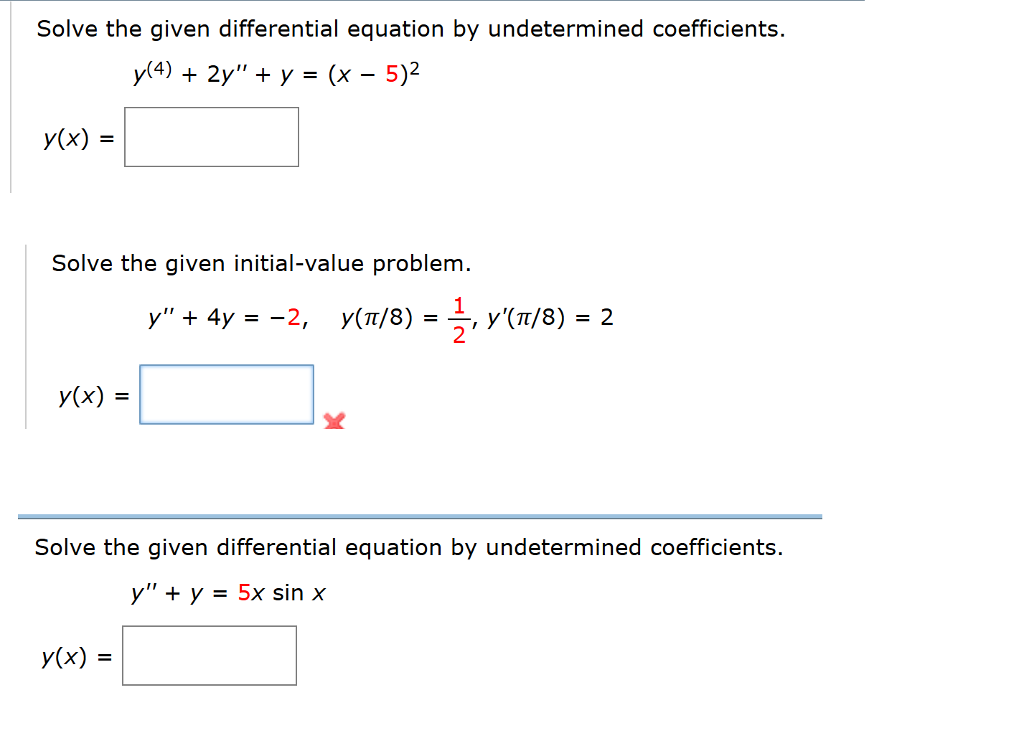Click the first 'Solve the given differential equation' heading
1024x756 pixels.
(410, 29)
